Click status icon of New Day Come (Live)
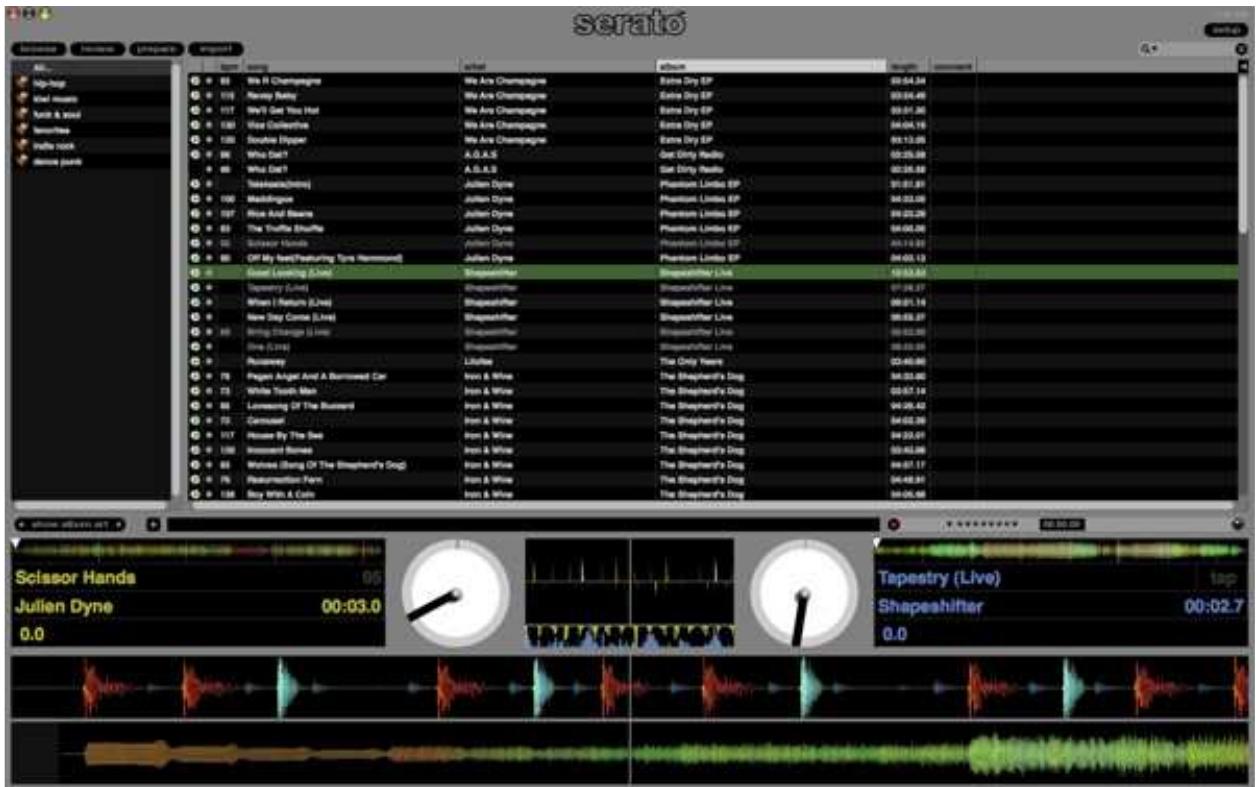1256x787 pixels. (195, 317)
